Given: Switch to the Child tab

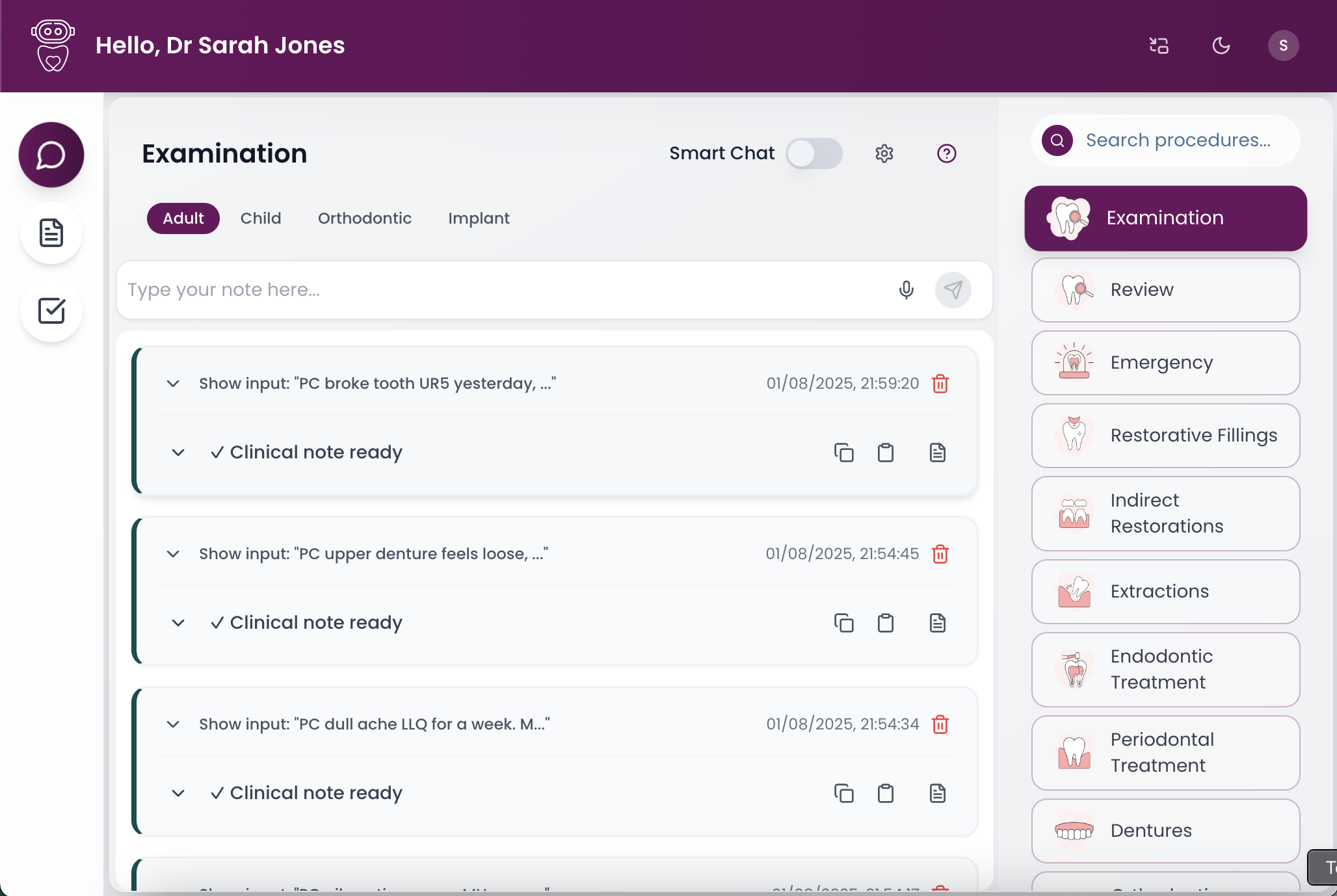Looking at the screenshot, I should (x=260, y=218).
